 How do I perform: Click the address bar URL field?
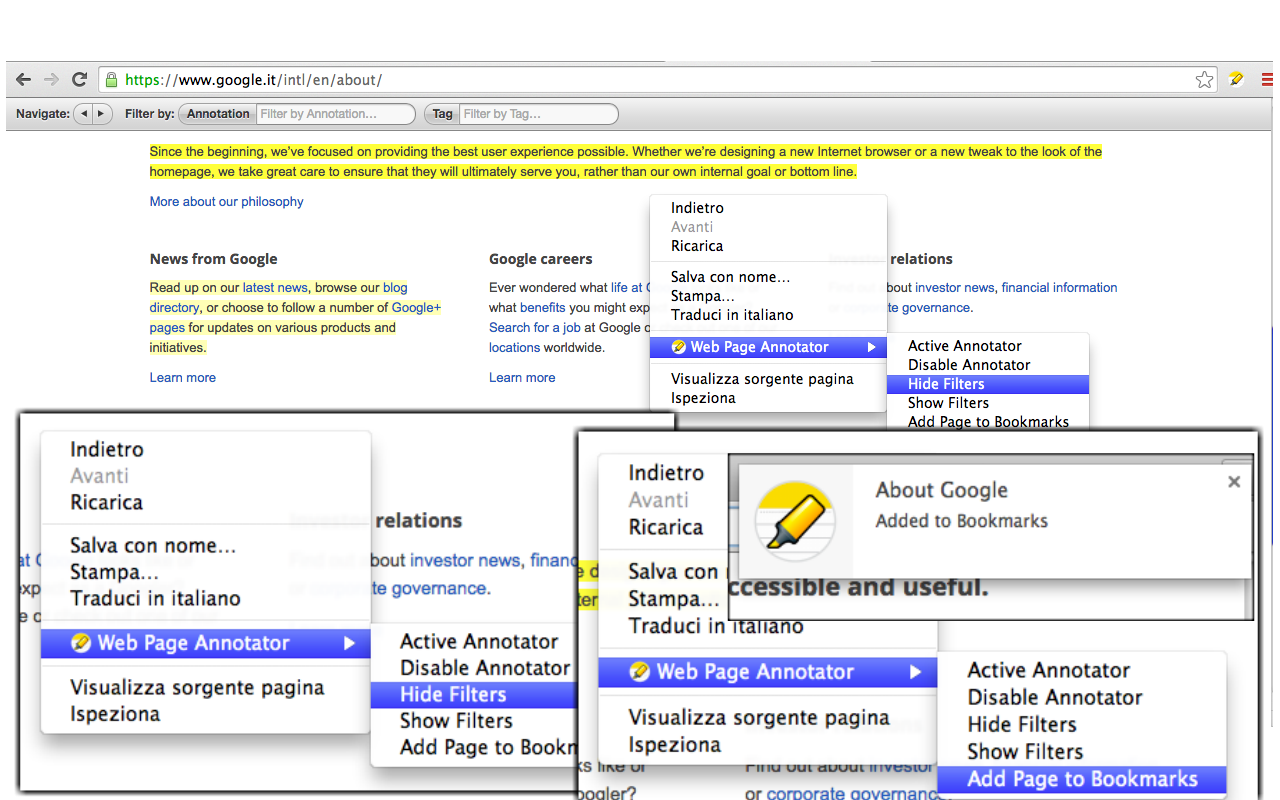(655, 80)
